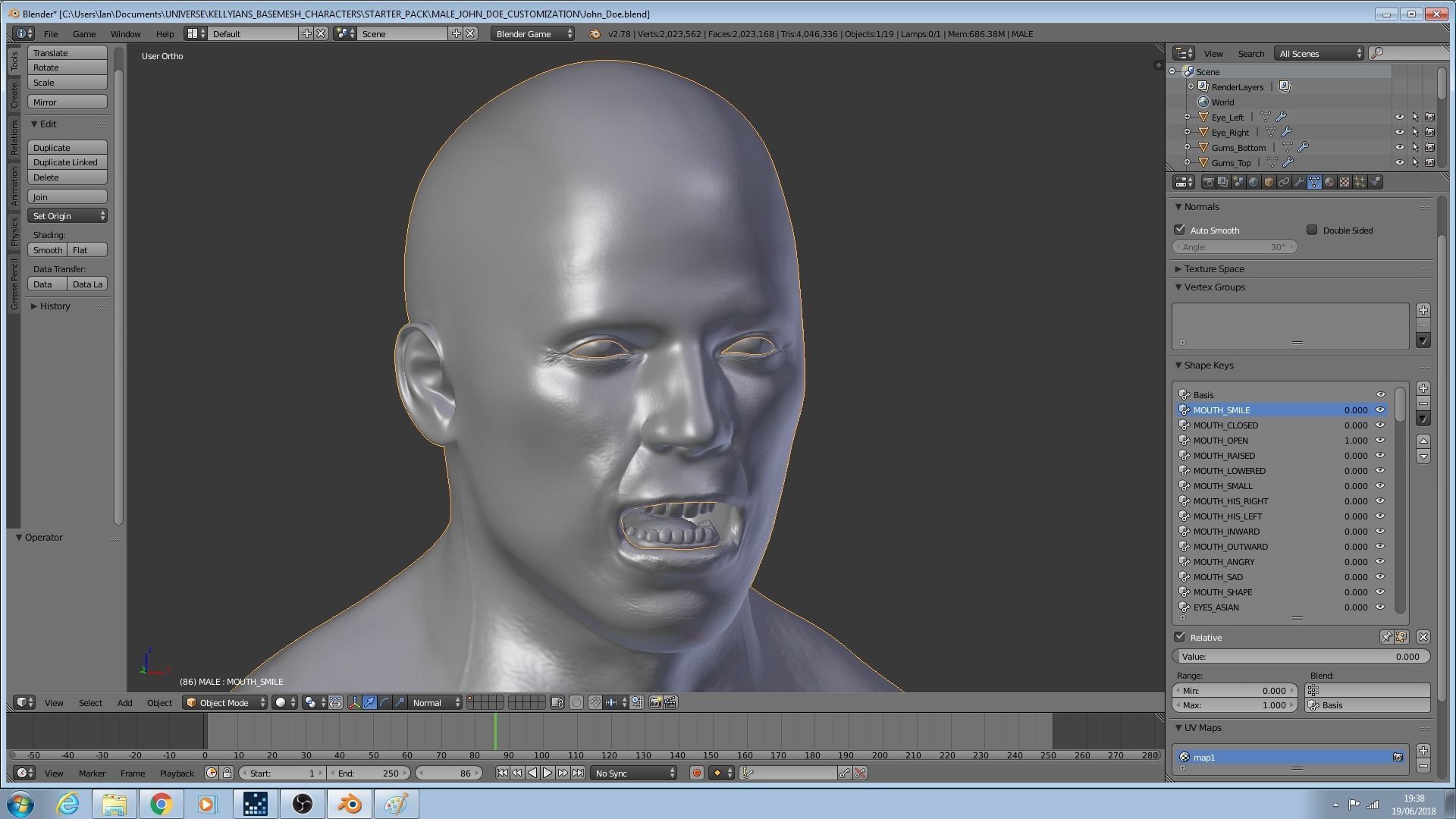Switch to the Create tab in tool shelf
The image size is (1456, 819).
[14, 95]
